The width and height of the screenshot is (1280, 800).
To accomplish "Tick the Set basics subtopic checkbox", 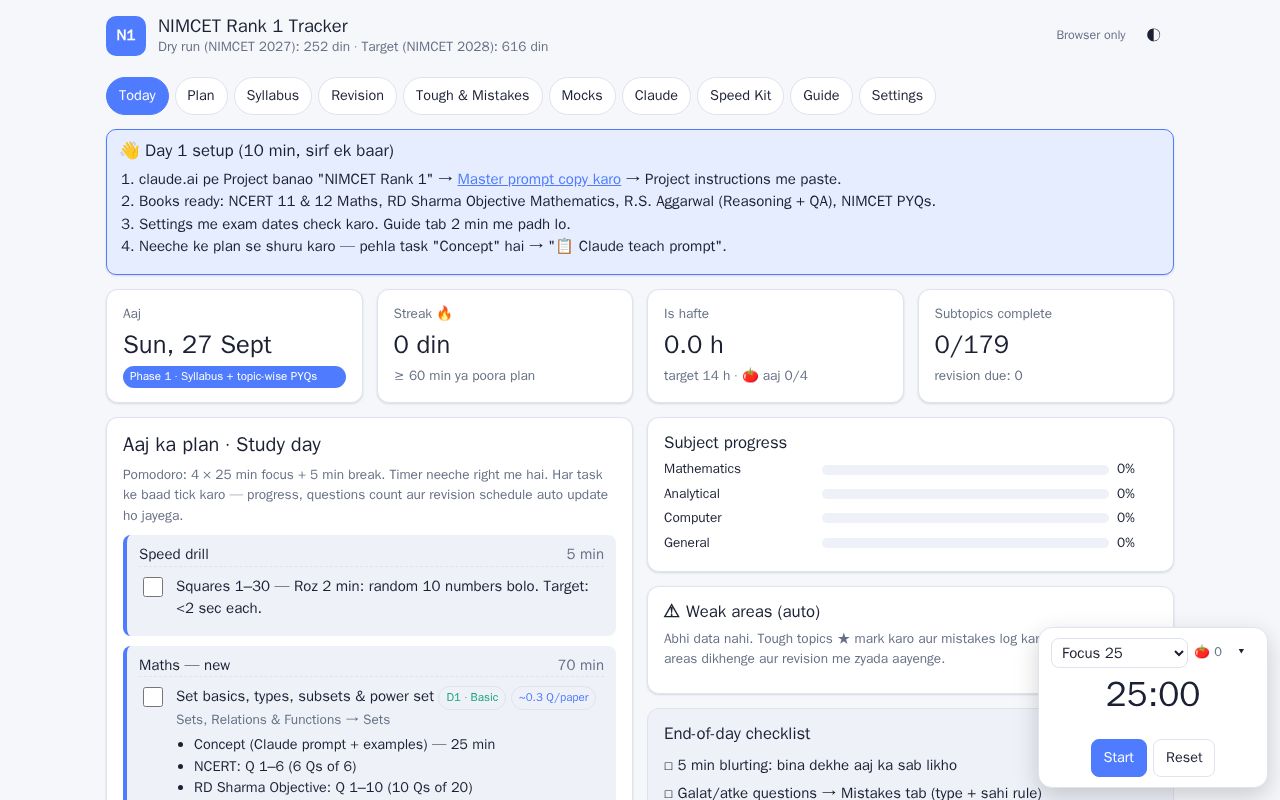I will (153, 697).
